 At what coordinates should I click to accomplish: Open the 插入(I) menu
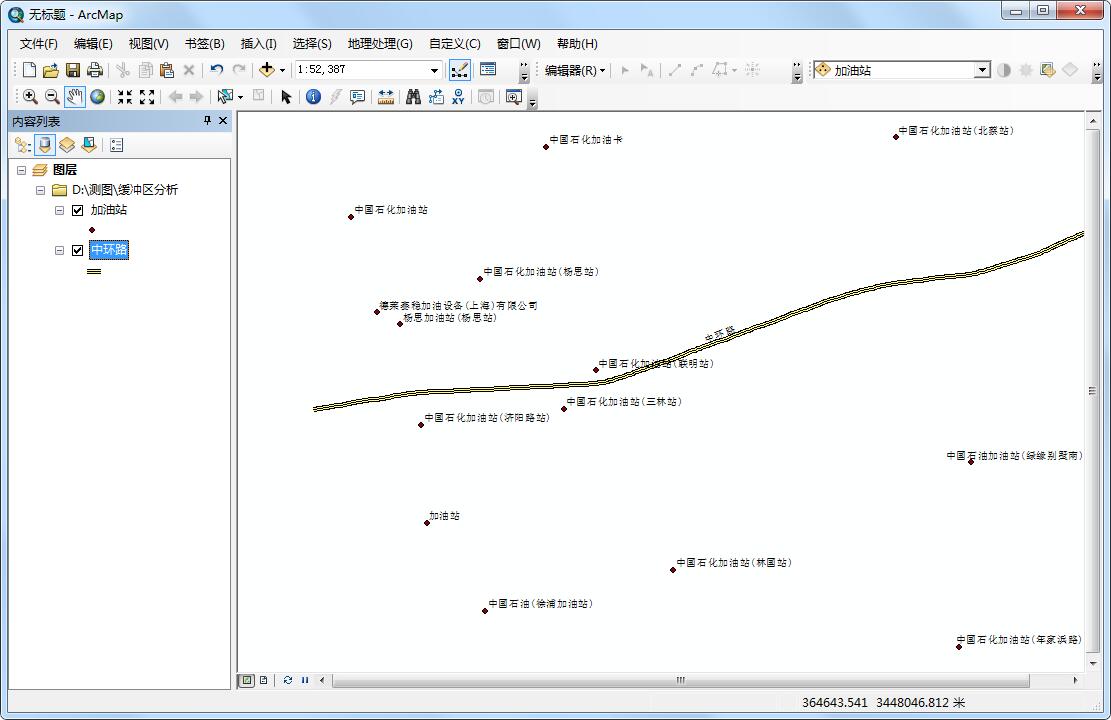[259, 44]
